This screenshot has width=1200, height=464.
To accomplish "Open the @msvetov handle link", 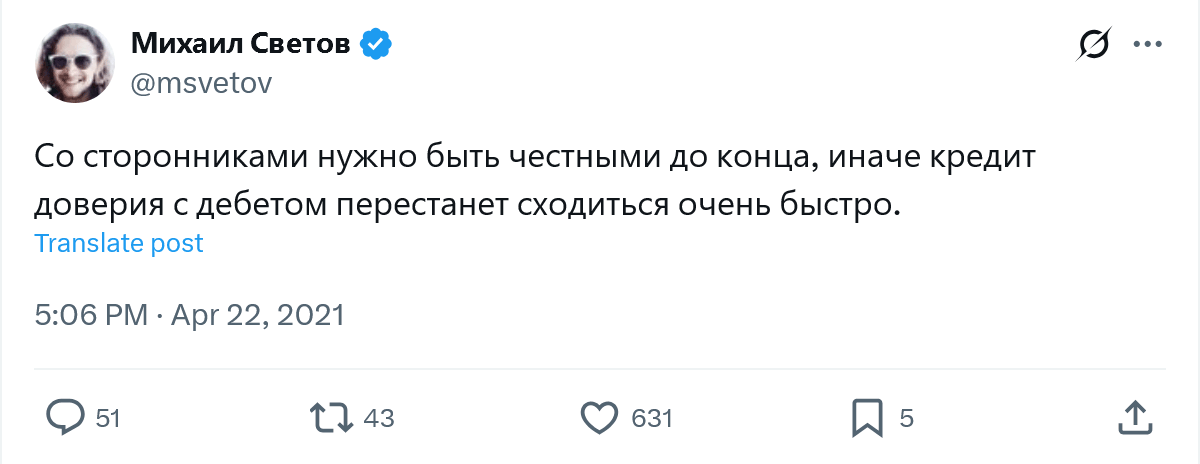I will tap(201, 84).
